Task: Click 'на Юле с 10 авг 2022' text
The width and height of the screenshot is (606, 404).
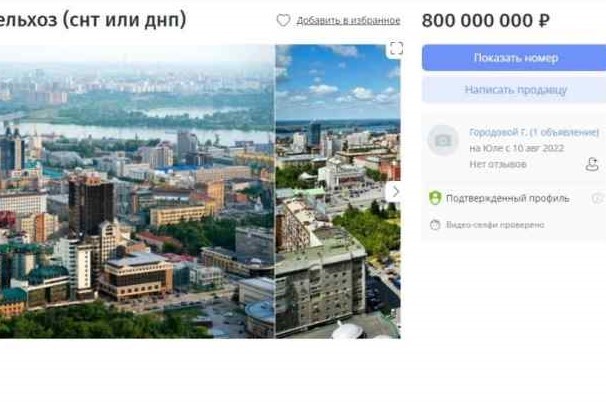Action: [x=516, y=148]
